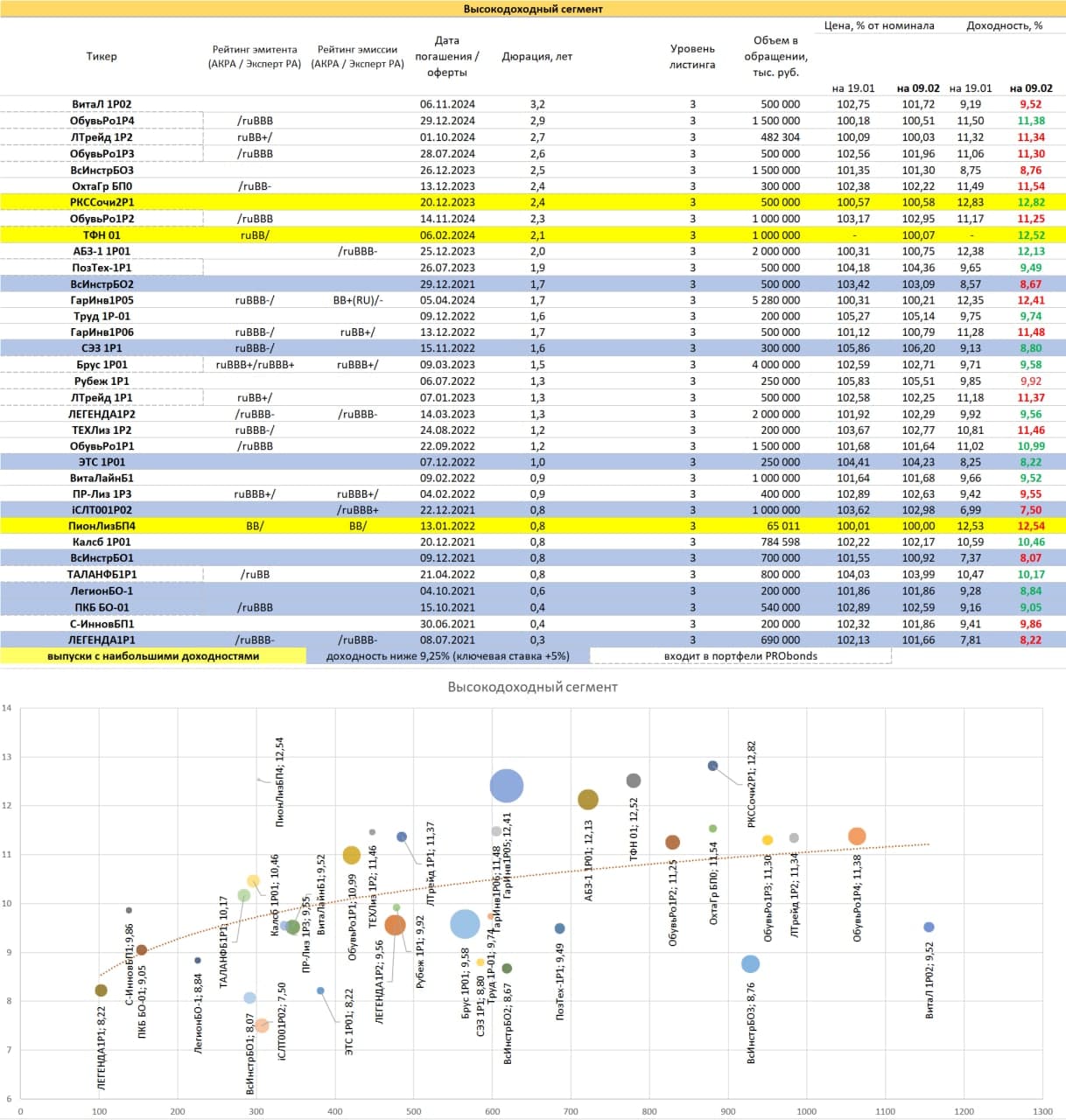Click ticker cell "iСЛТ001Р02" in the table
Screen dimensions: 1066x1120
pos(102,510)
